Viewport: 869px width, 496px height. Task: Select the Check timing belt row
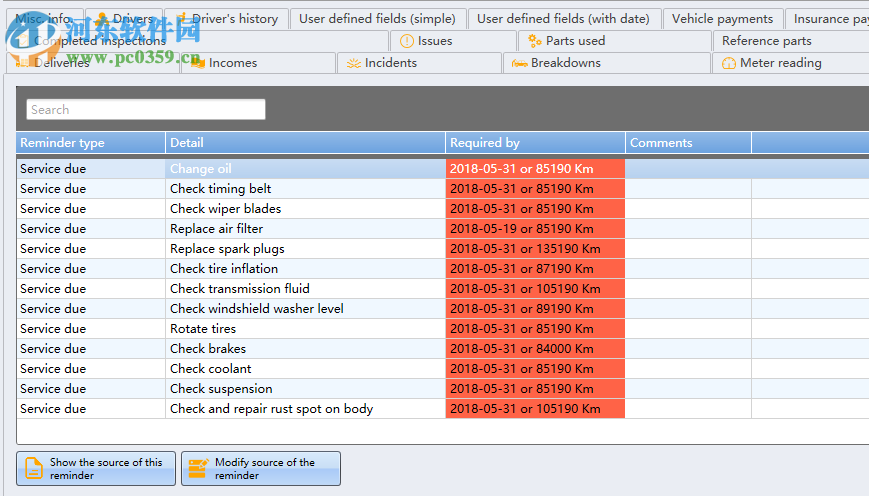[x=443, y=188]
